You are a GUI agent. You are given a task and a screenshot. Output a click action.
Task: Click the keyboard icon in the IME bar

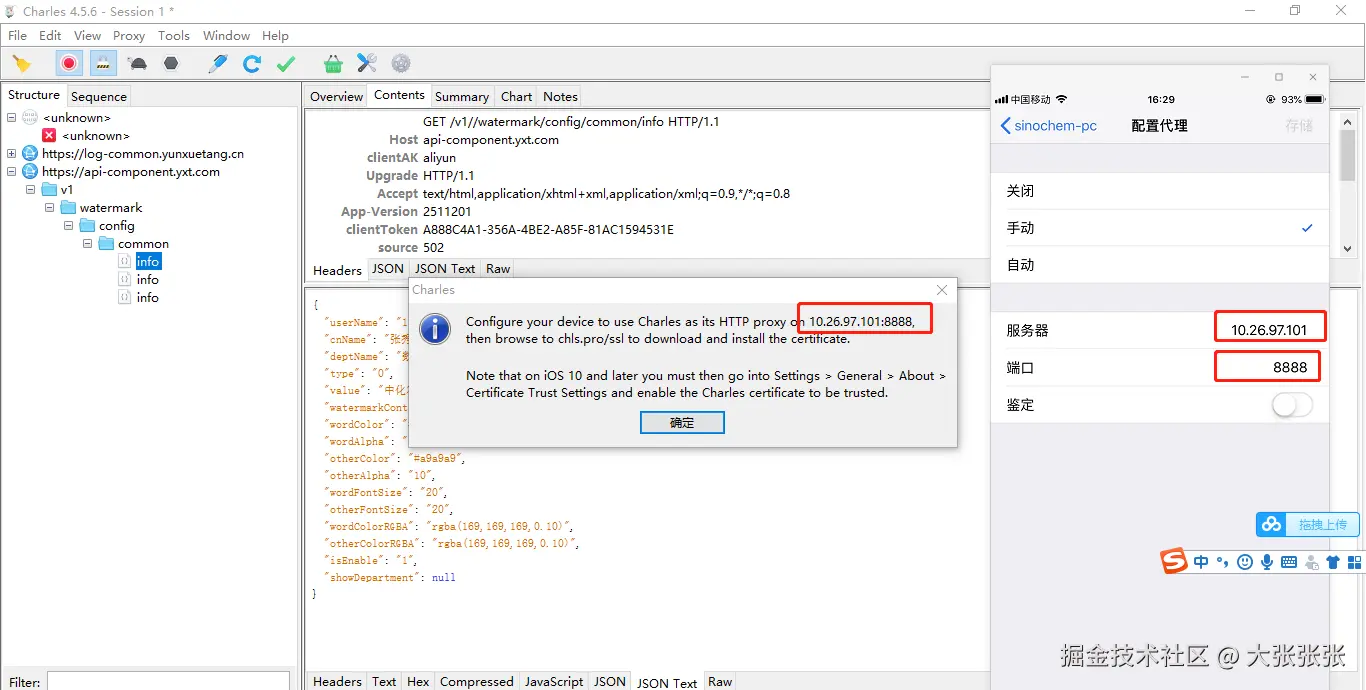click(1289, 562)
